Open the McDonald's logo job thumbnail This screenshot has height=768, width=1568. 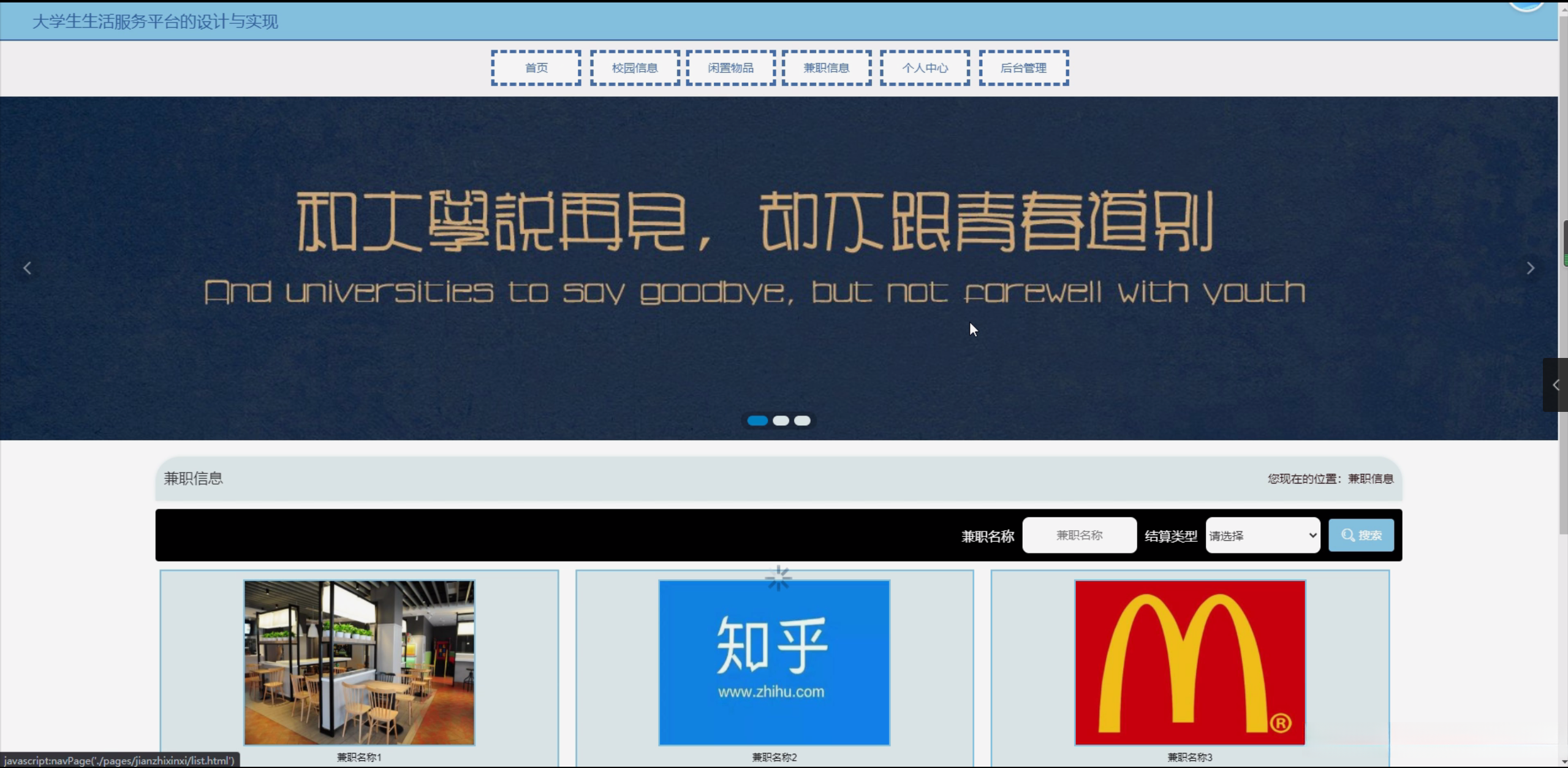1189,663
